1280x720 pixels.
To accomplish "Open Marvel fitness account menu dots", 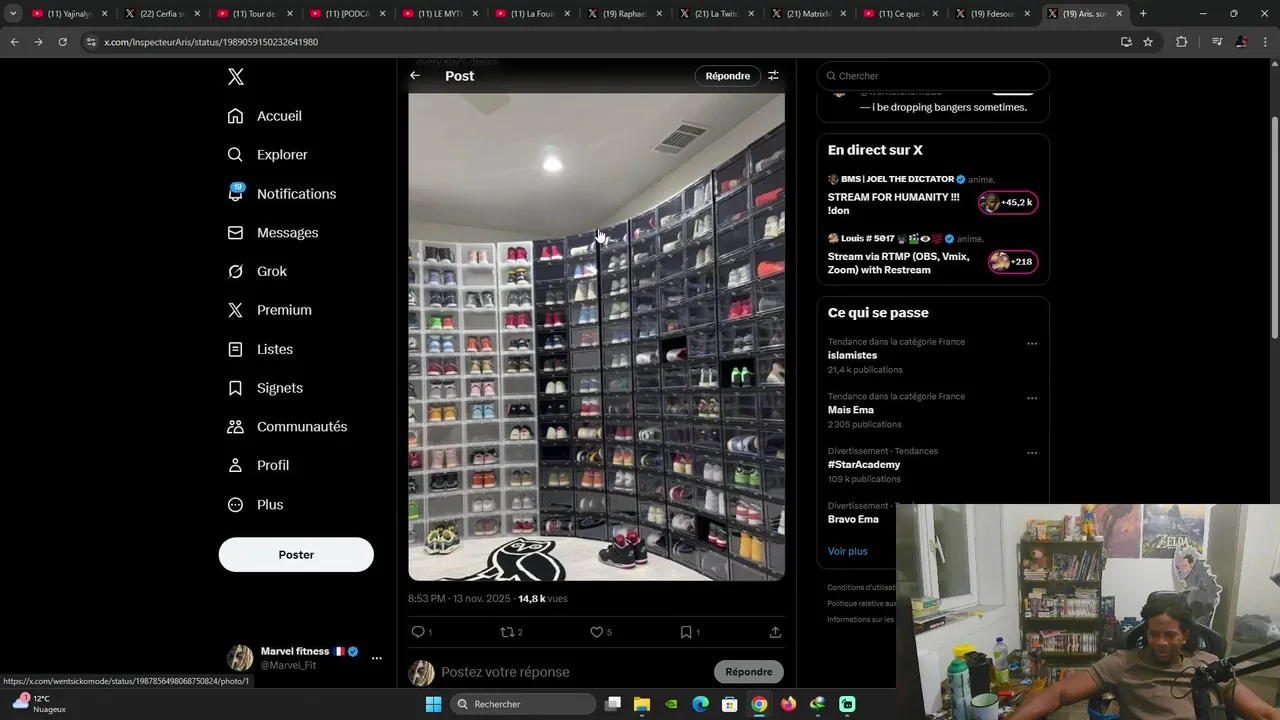I will (x=376, y=658).
